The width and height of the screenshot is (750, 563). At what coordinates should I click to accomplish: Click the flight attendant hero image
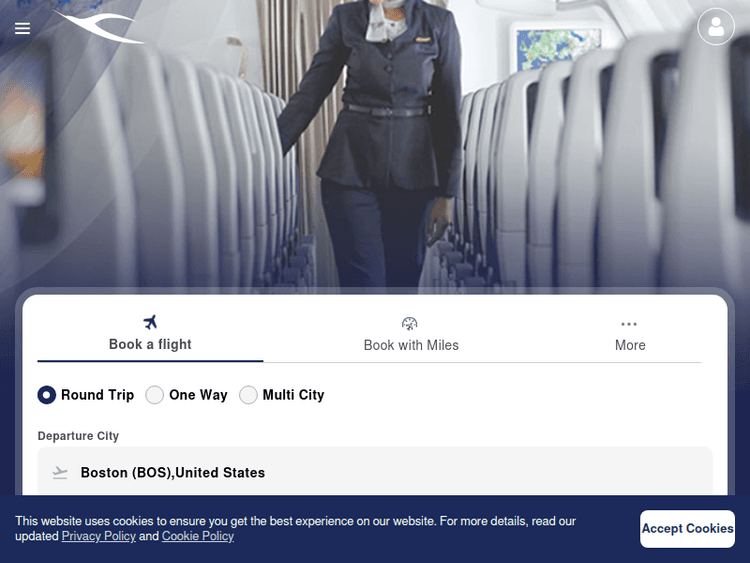click(375, 144)
